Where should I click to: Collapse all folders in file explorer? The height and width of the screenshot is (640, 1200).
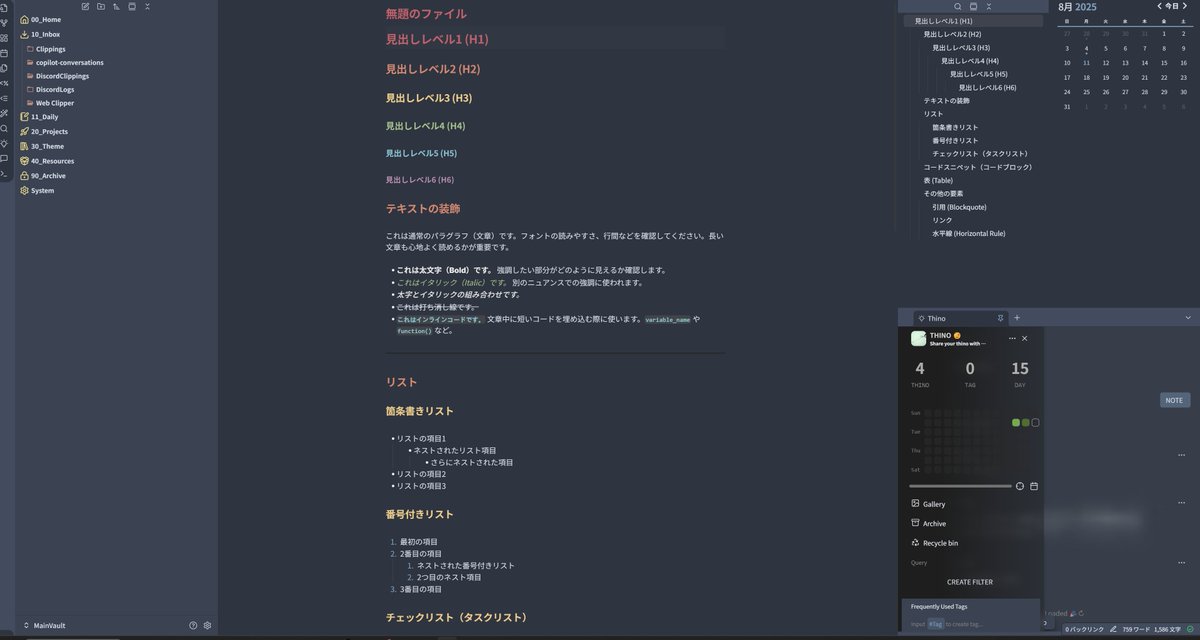pos(148,6)
